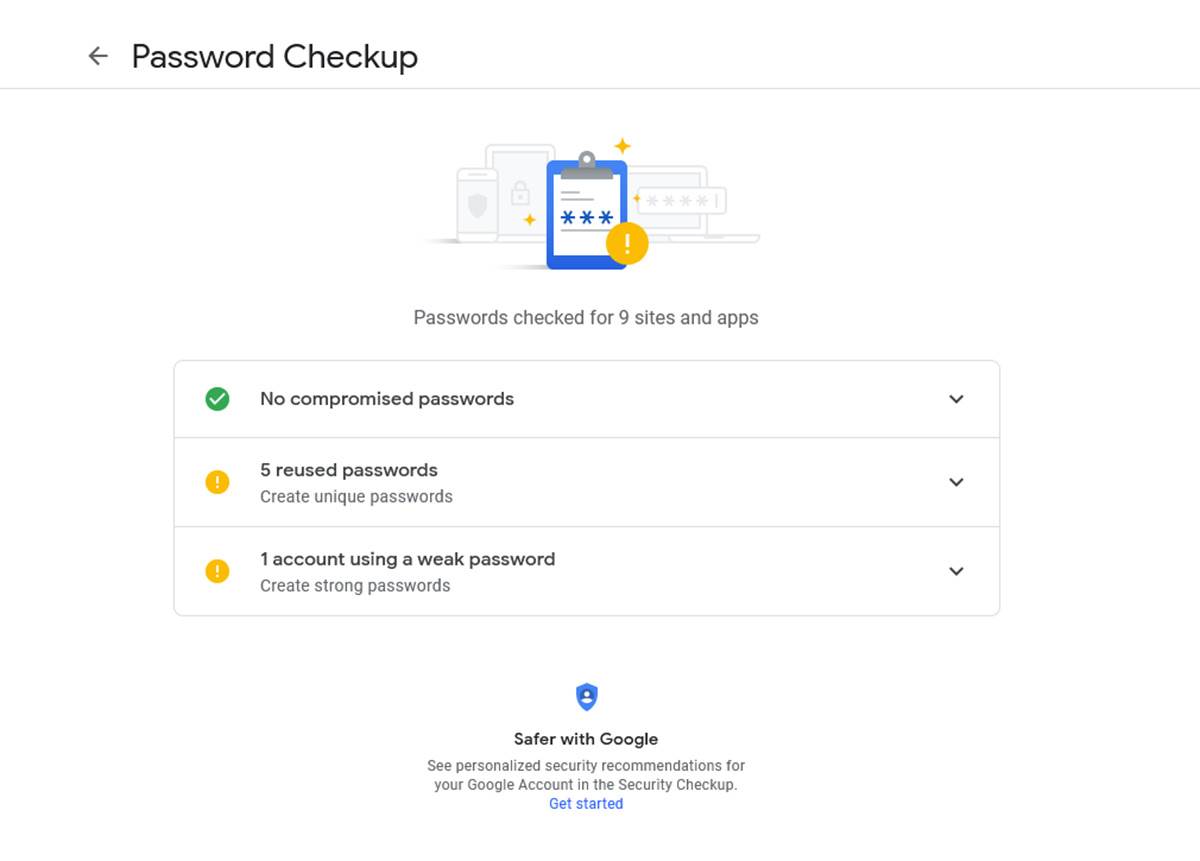Click the 5 reused passwords heading
Viewport: 1200px width, 861px height.
point(348,470)
